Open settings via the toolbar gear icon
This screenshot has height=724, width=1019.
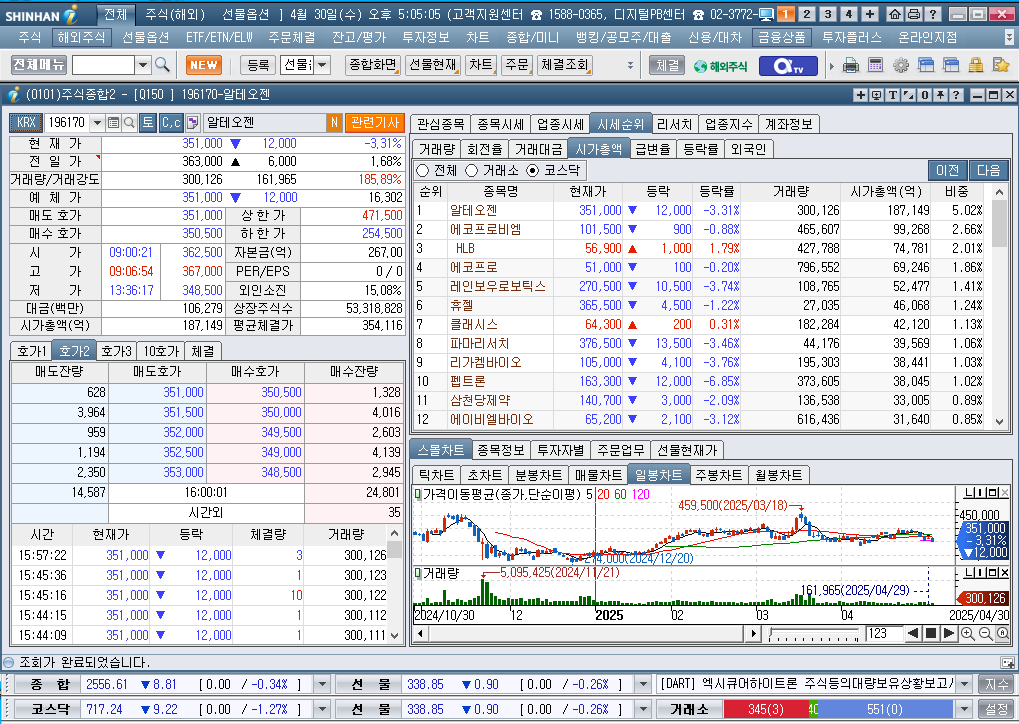[901, 65]
